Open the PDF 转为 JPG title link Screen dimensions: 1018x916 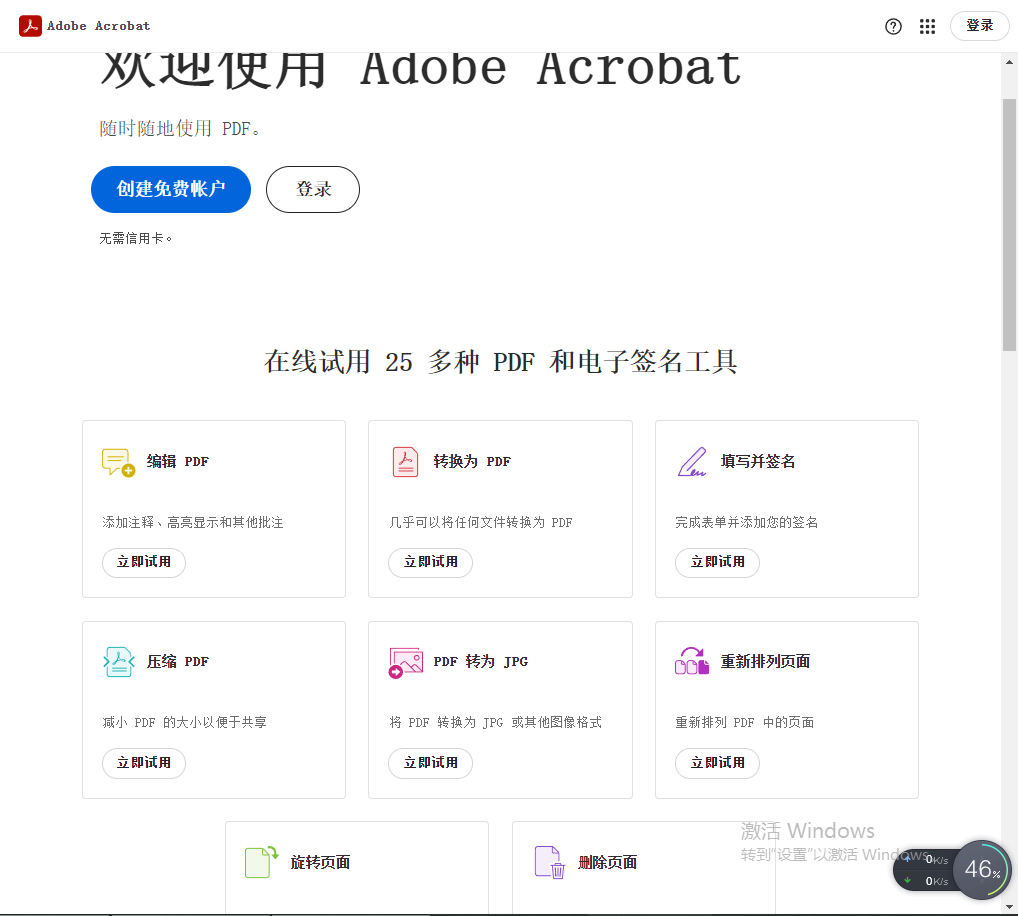[x=480, y=662]
